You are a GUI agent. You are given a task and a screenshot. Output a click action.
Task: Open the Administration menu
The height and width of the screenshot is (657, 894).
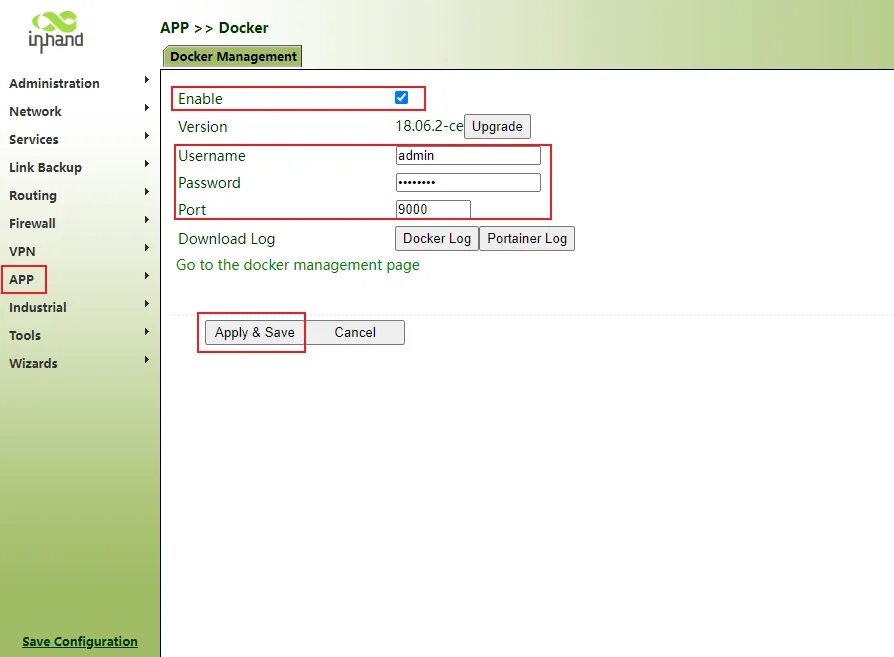(x=54, y=83)
